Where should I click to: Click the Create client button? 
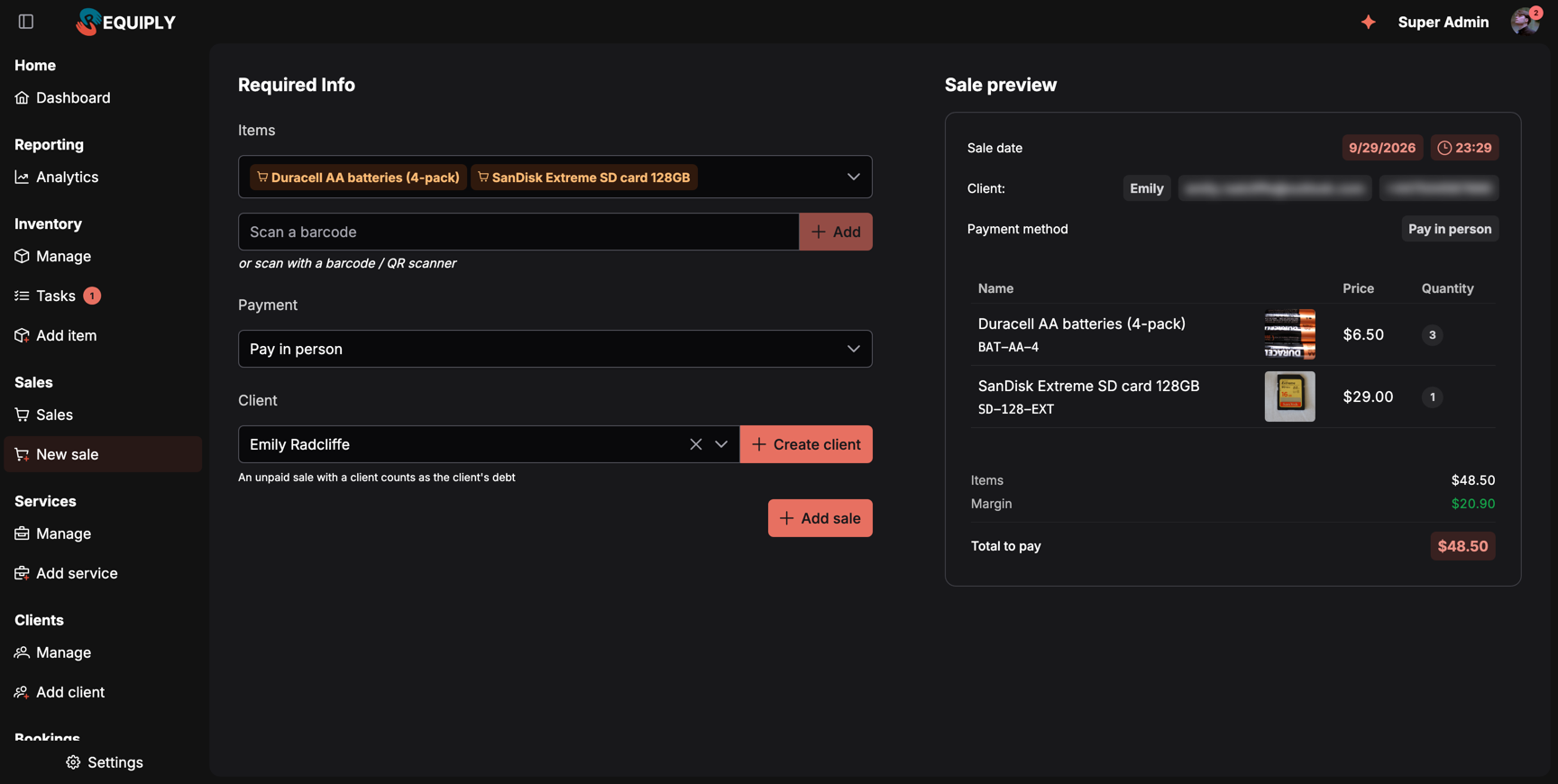click(x=806, y=444)
